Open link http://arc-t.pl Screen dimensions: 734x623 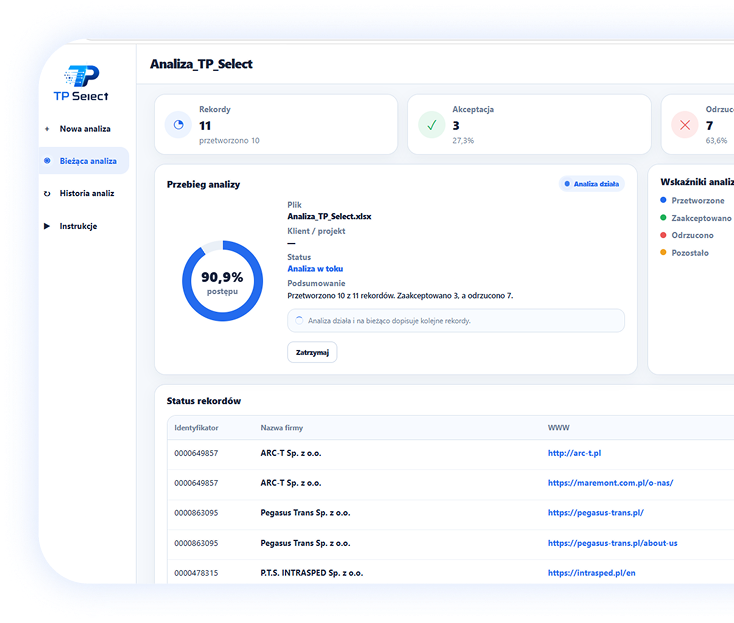click(574, 453)
